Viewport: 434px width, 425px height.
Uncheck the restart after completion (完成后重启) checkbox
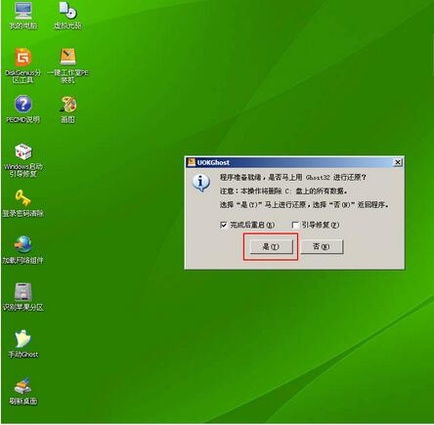(x=223, y=225)
